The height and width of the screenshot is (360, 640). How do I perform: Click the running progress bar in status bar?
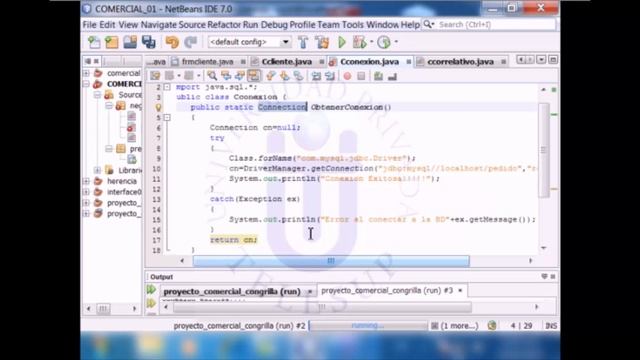click(x=368, y=326)
